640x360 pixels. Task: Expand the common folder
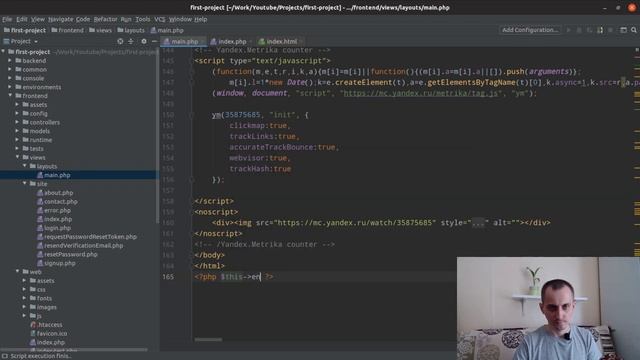point(10,69)
